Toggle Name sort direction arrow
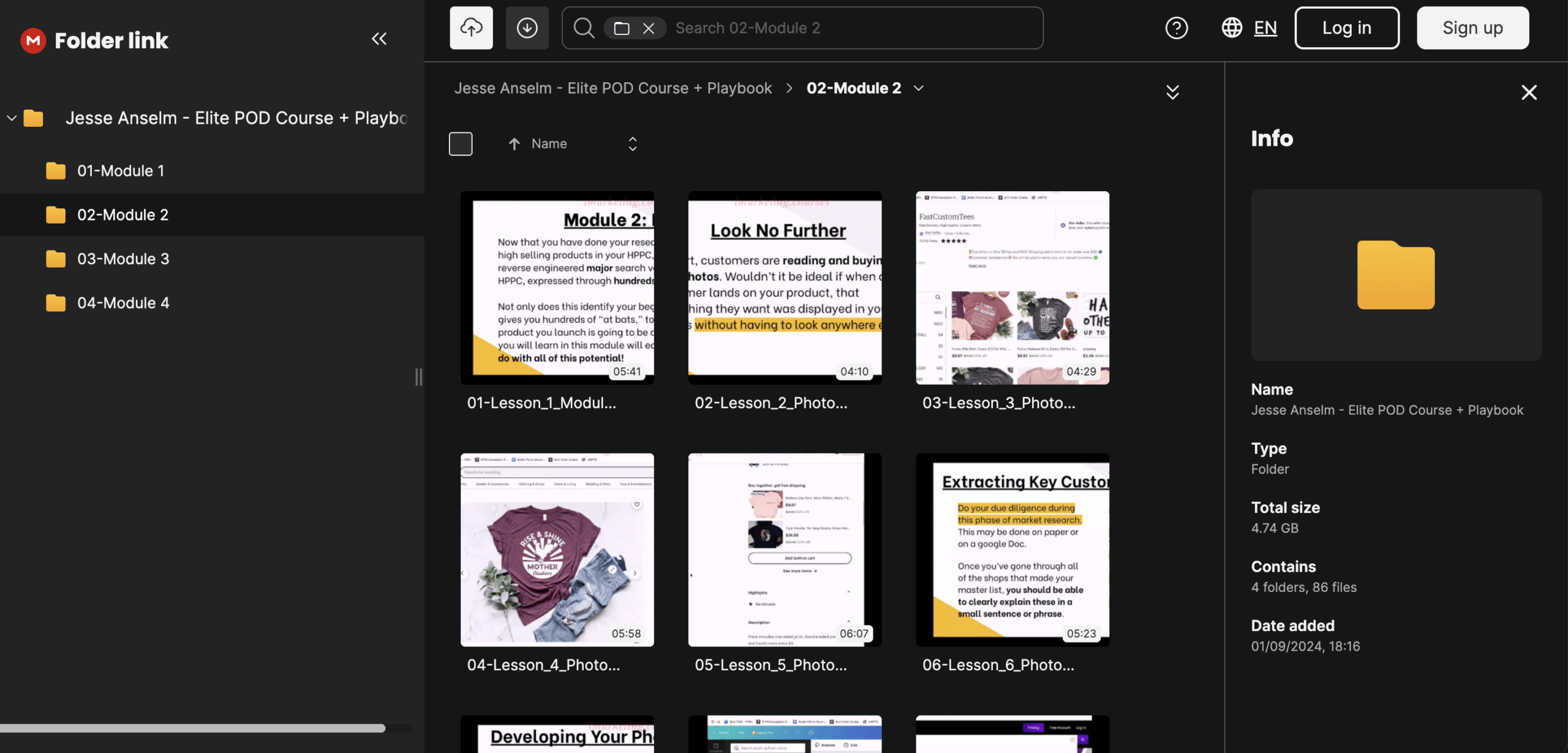 (x=514, y=144)
